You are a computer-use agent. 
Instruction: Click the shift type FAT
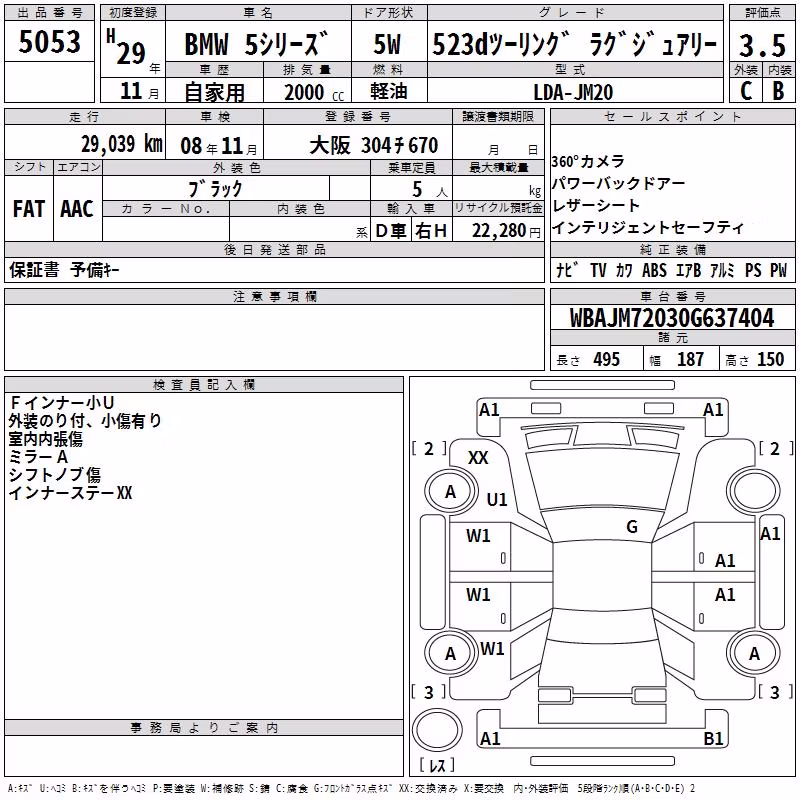29,209
